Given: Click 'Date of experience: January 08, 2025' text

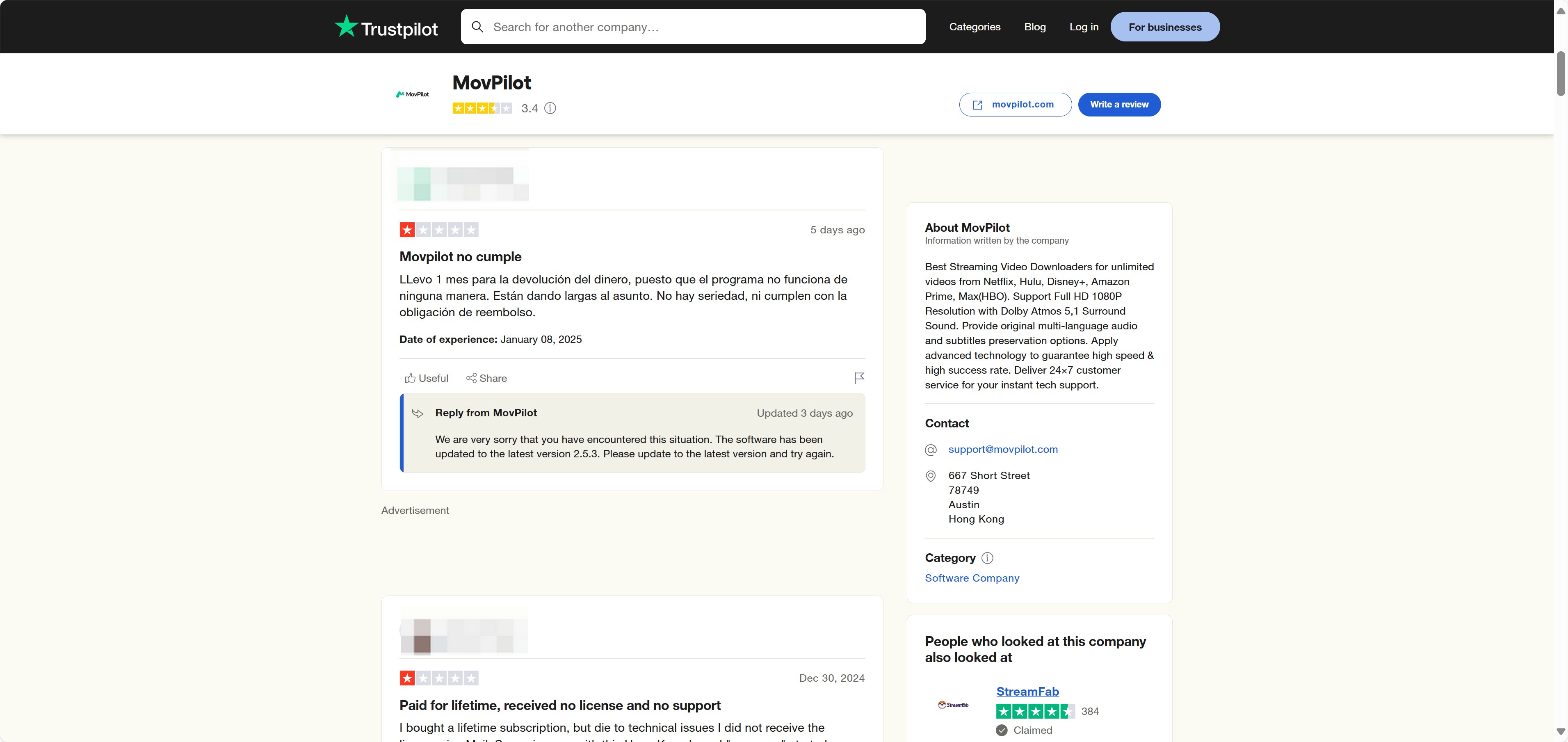Looking at the screenshot, I should [490, 339].
